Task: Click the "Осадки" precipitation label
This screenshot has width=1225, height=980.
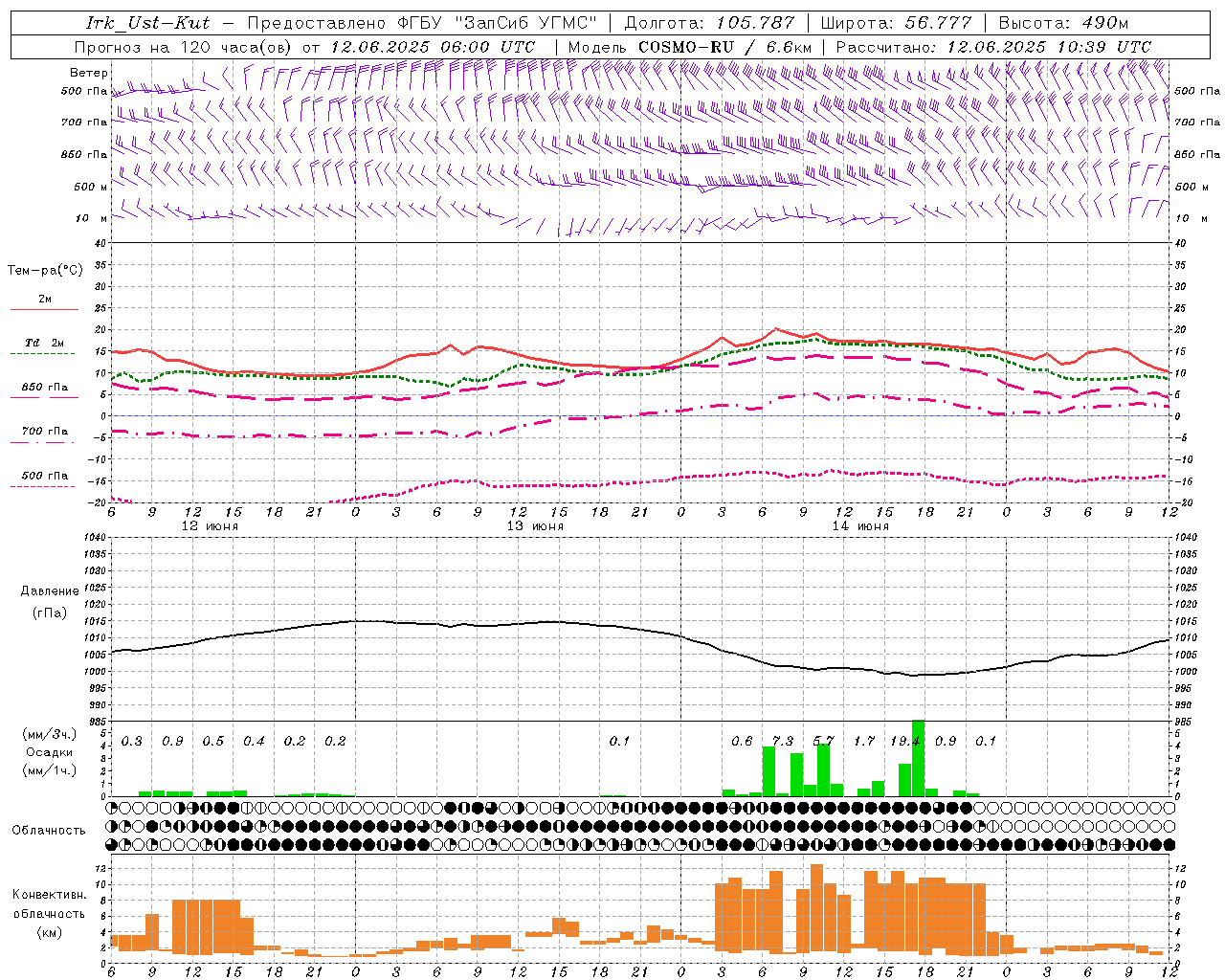Action: (x=49, y=752)
